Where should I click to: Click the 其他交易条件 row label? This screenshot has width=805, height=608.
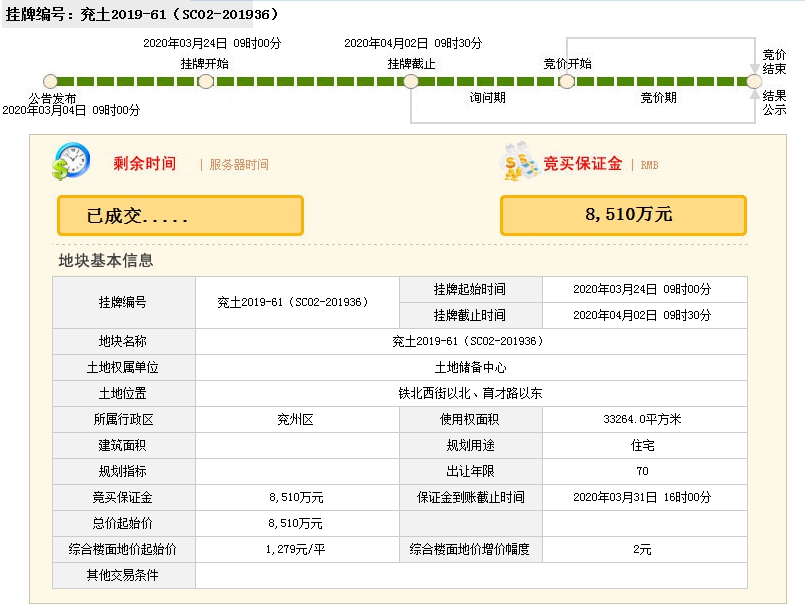pyautogui.click(x=123, y=576)
